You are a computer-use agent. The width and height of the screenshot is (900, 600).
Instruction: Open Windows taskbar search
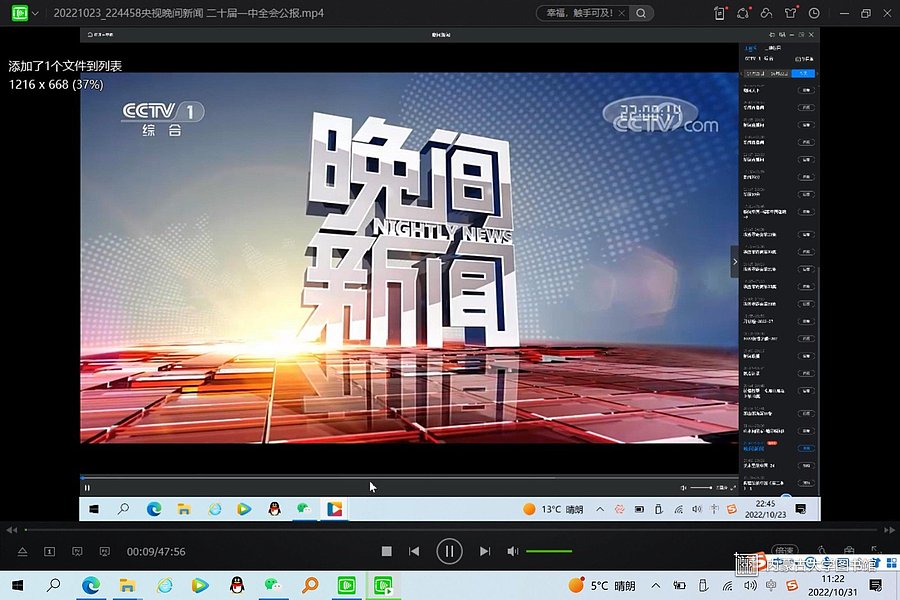coord(53,585)
